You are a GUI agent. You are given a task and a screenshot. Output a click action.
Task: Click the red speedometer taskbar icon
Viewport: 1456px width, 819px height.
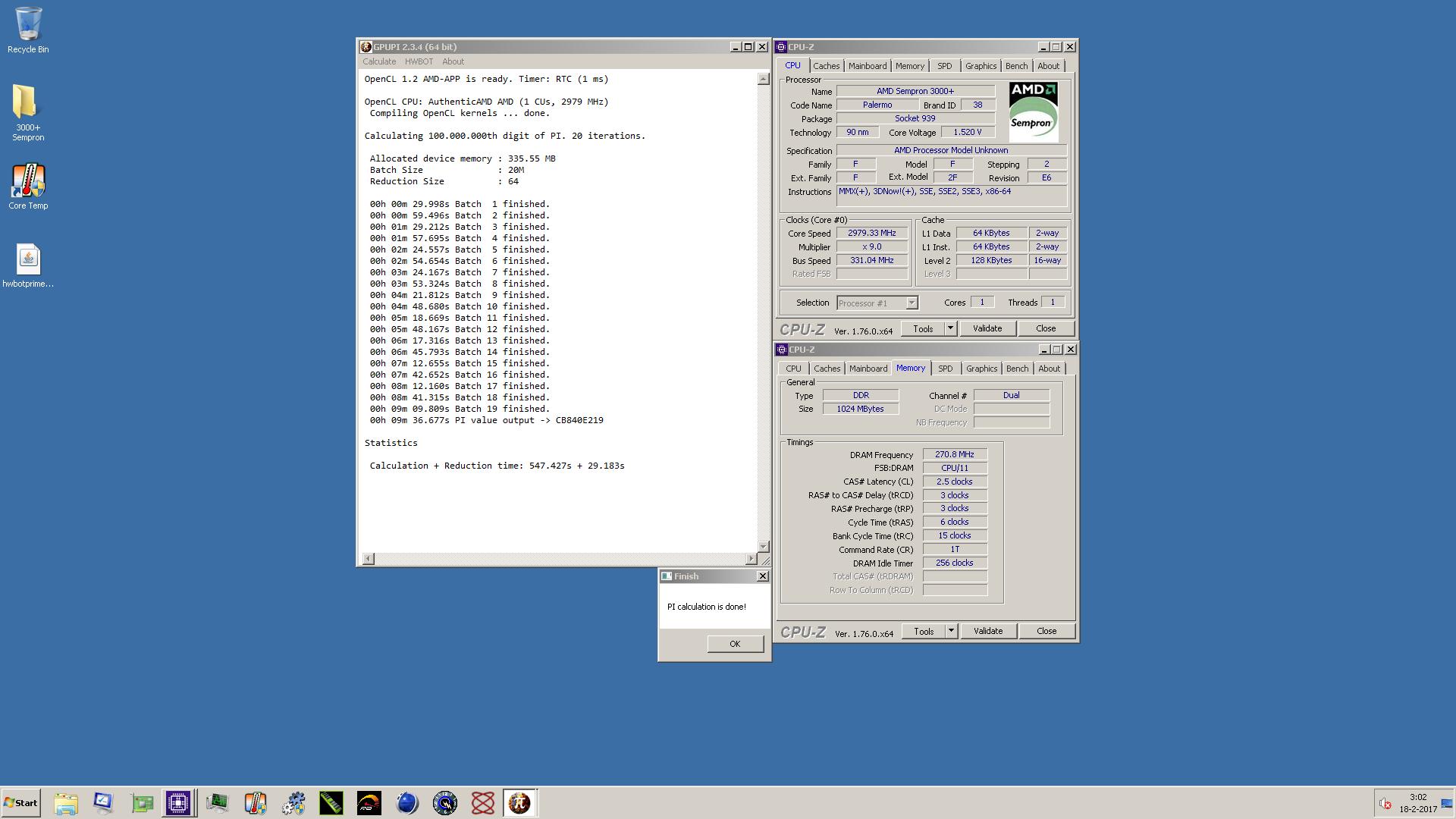369,802
